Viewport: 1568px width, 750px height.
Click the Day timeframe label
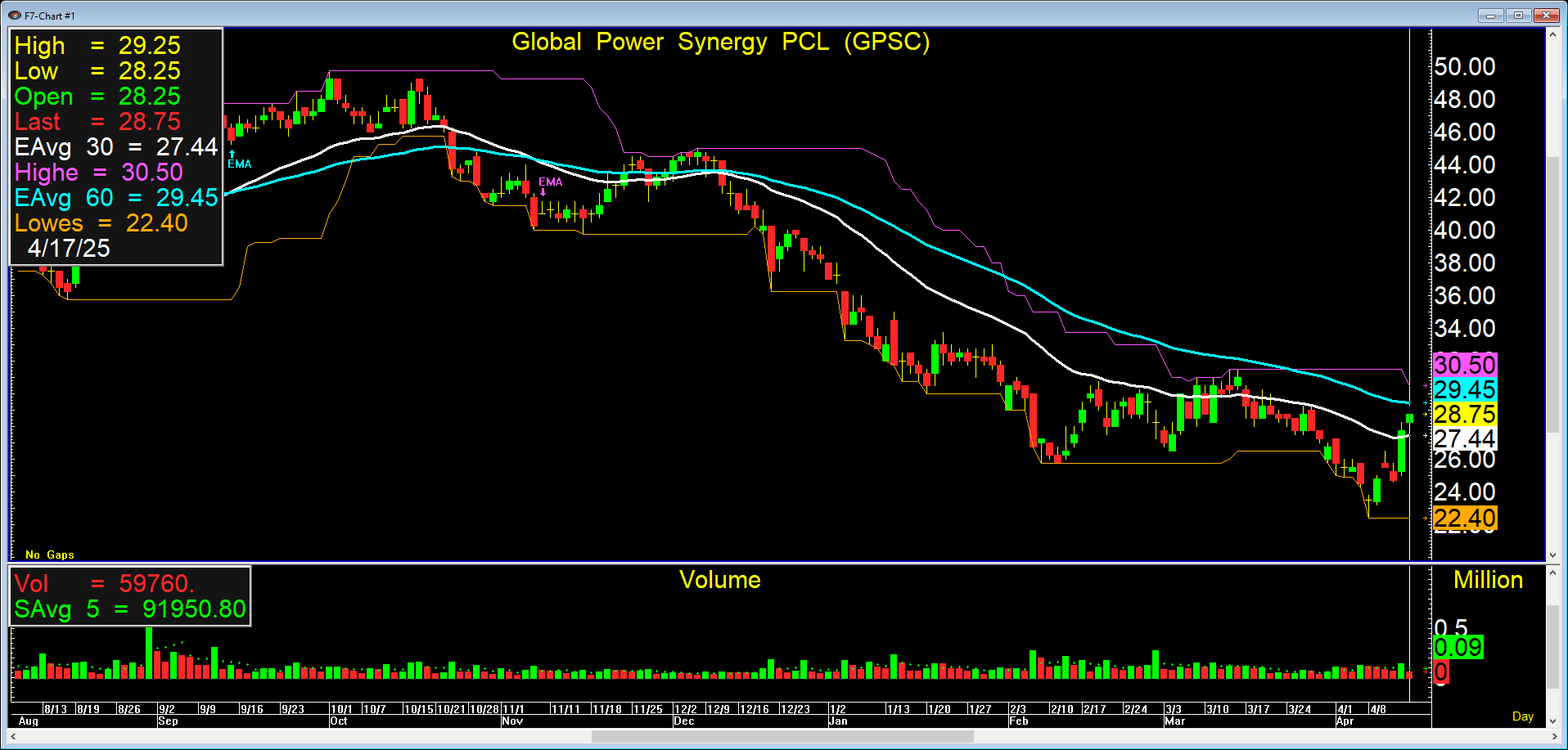(x=1523, y=716)
